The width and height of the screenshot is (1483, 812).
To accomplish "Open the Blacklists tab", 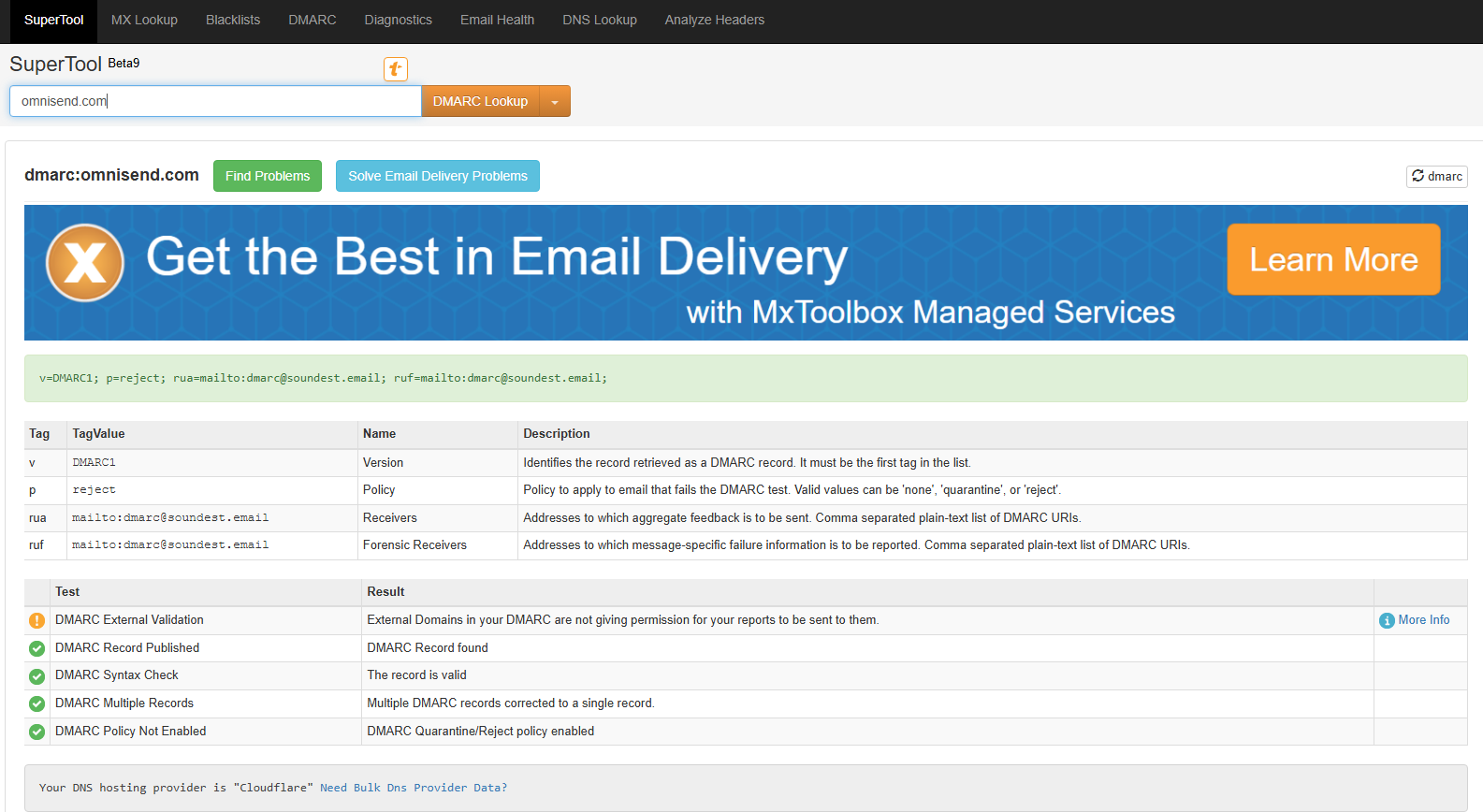I will 233,20.
